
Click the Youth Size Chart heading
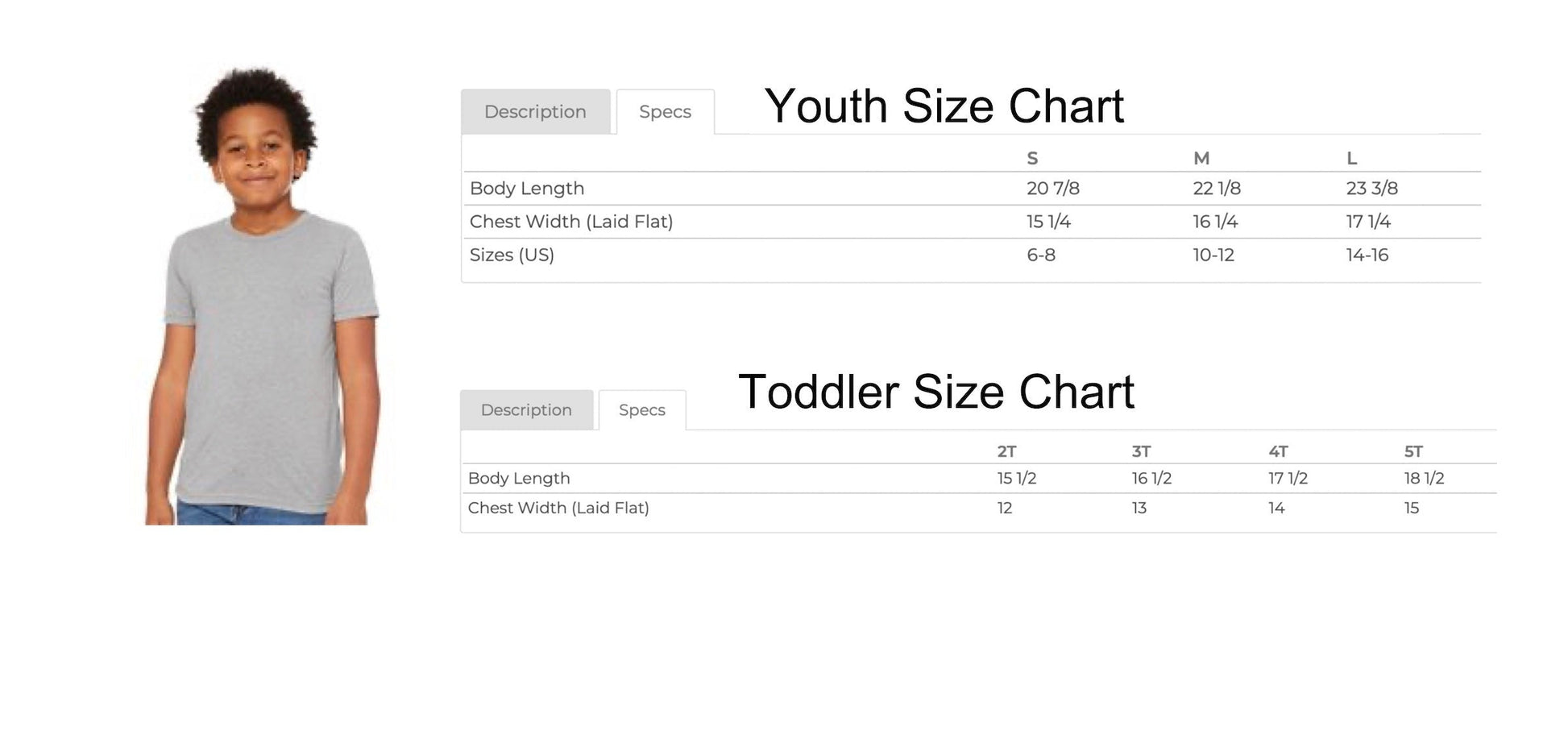click(944, 106)
